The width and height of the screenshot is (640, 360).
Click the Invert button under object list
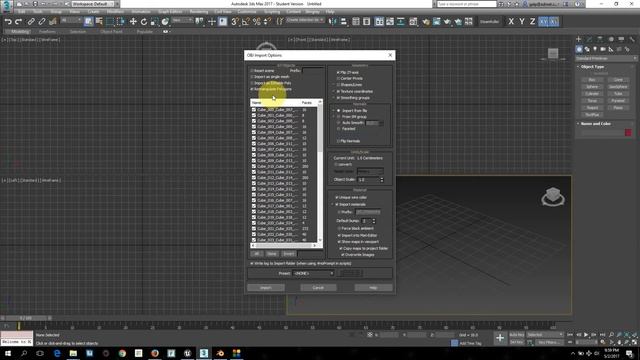pos(288,254)
